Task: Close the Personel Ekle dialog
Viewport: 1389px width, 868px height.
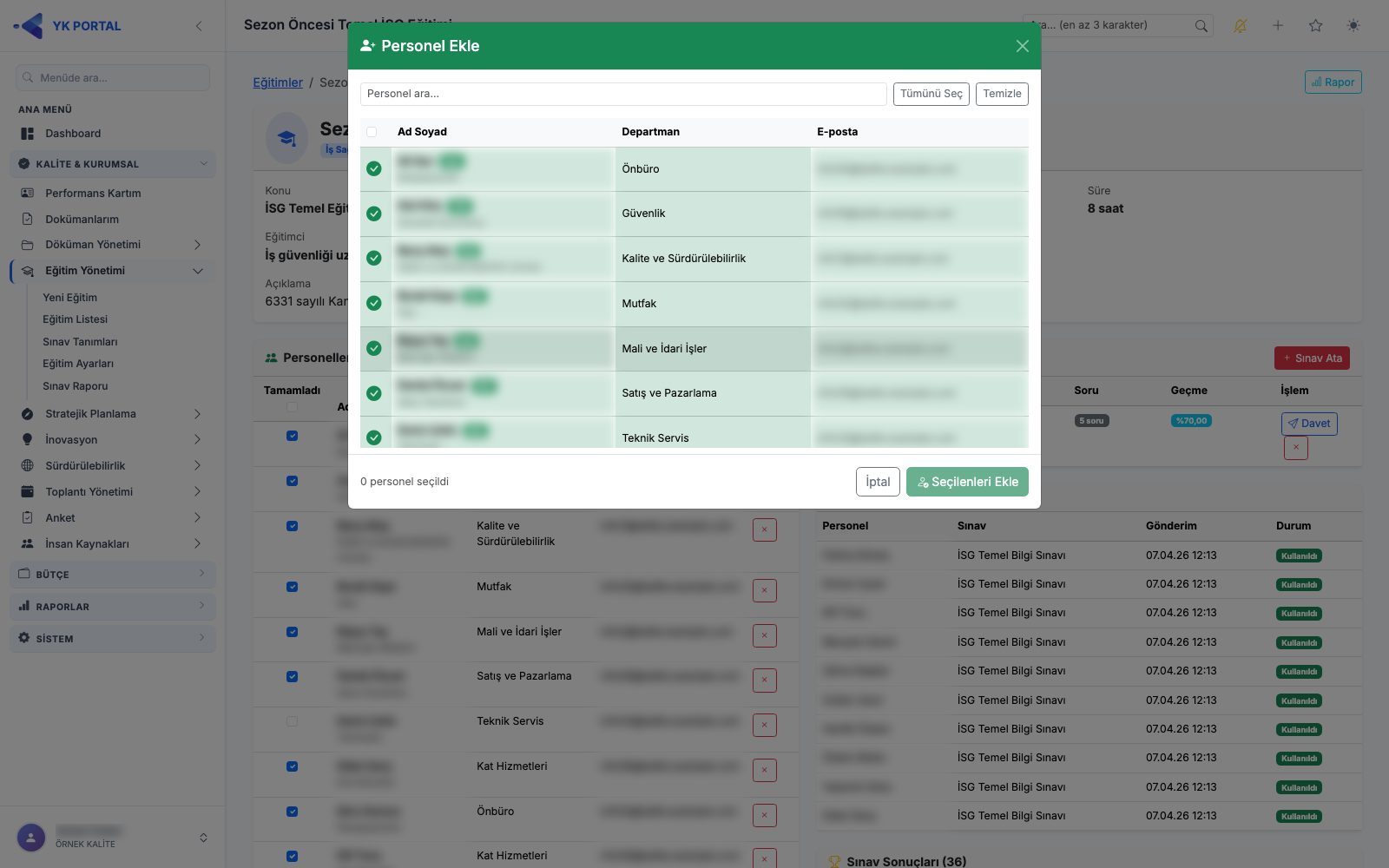Action: pos(1022,46)
